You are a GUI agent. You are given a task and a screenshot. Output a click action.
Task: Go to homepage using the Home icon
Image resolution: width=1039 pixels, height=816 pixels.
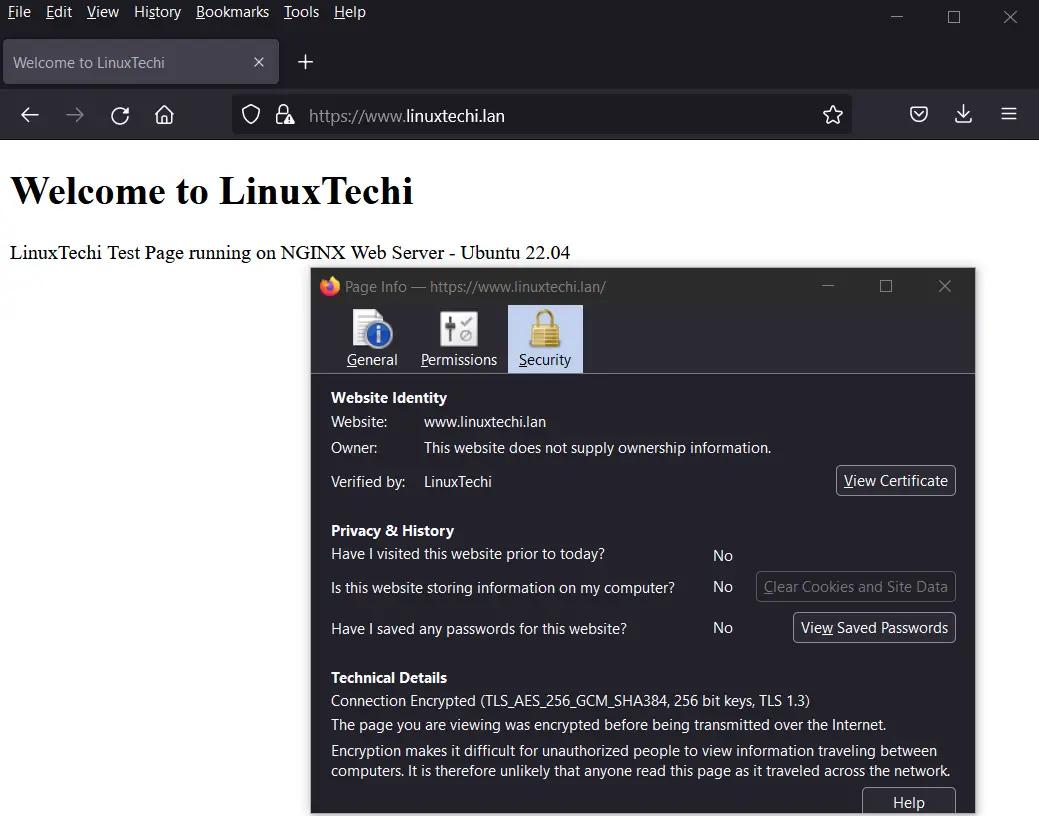point(166,114)
